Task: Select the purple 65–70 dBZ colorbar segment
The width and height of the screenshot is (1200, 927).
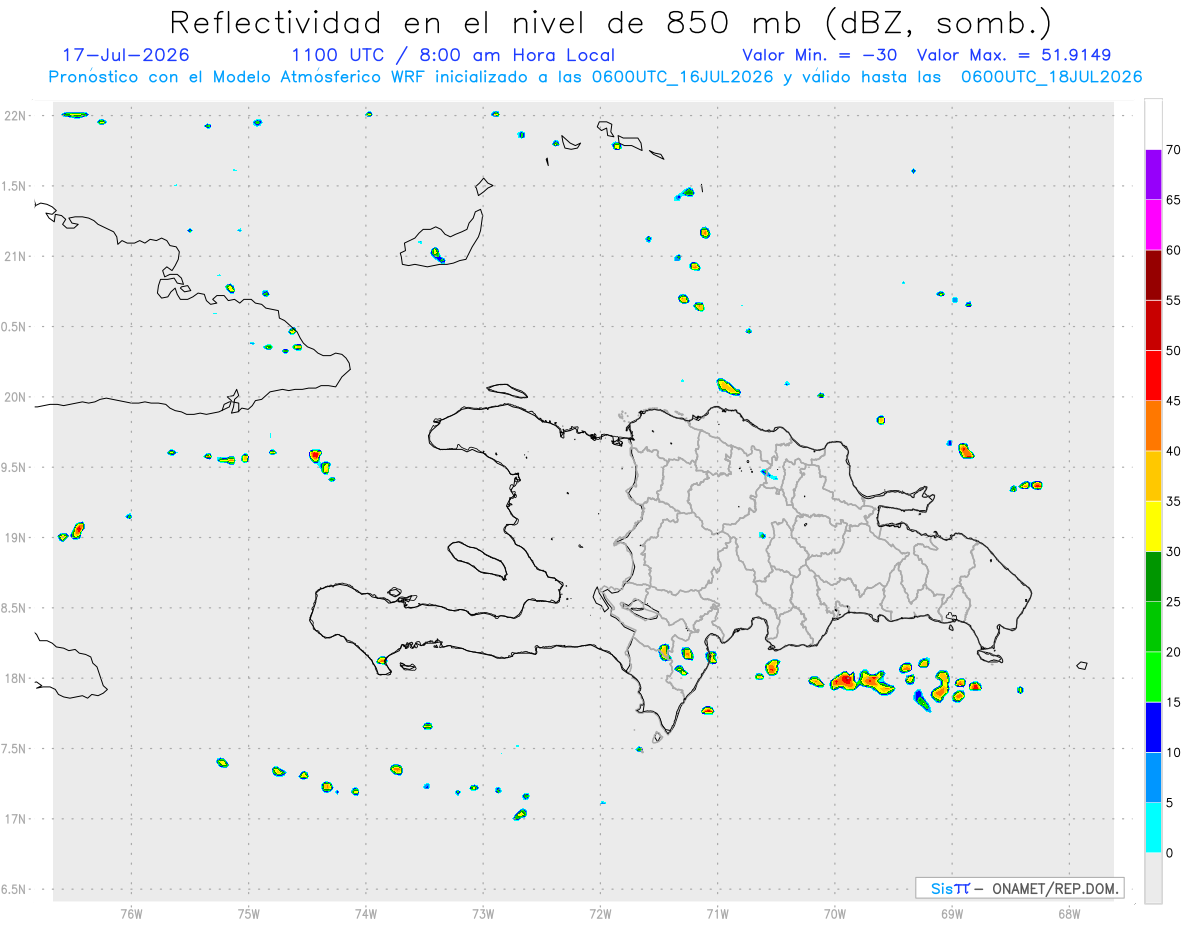Action: click(1153, 175)
